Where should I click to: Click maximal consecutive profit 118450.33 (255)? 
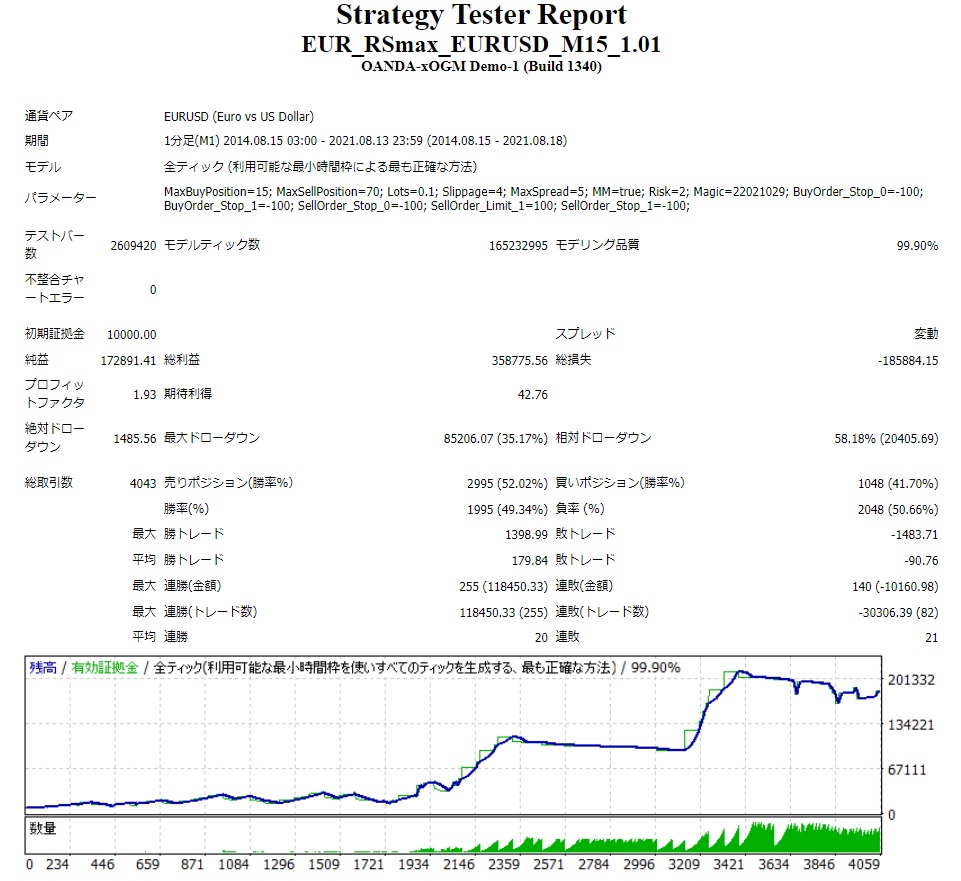click(503, 612)
